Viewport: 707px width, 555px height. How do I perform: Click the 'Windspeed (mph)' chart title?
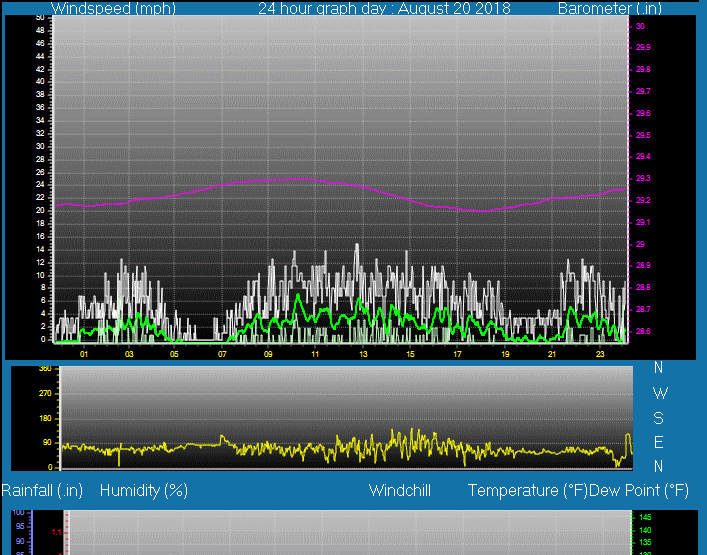click(x=113, y=8)
